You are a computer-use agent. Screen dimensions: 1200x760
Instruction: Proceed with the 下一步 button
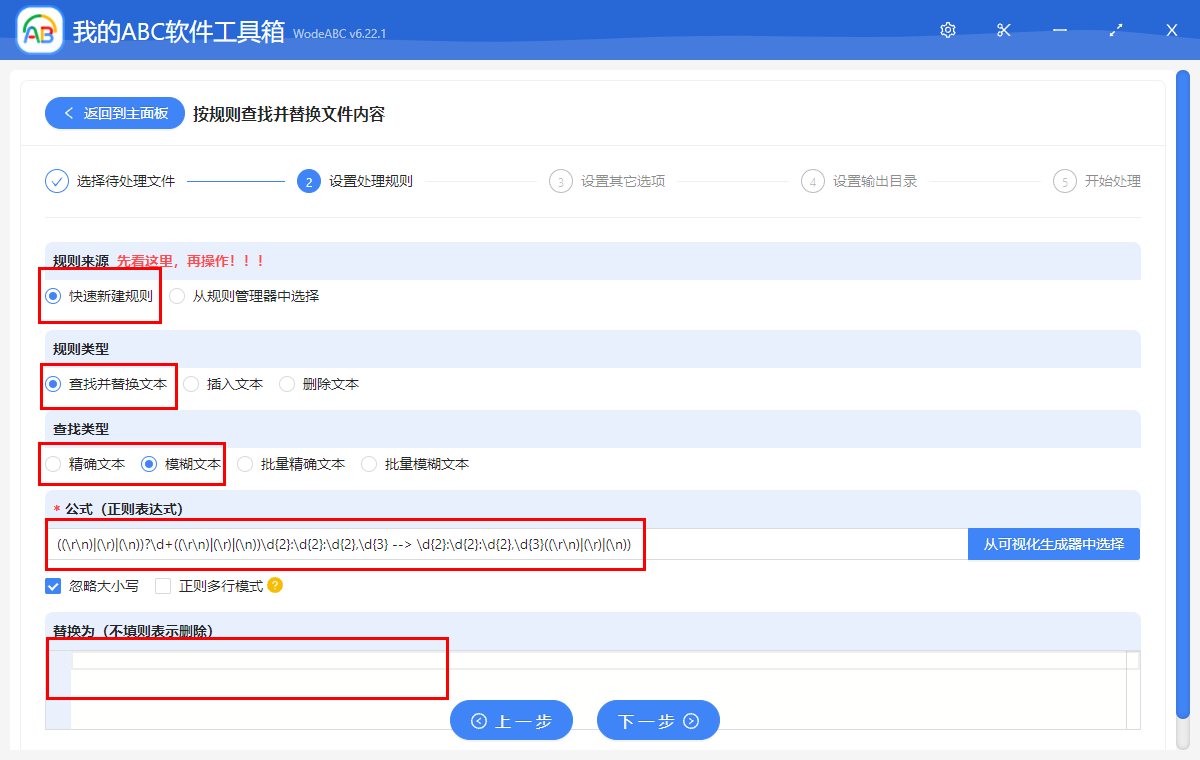click(x=658, y=720)
